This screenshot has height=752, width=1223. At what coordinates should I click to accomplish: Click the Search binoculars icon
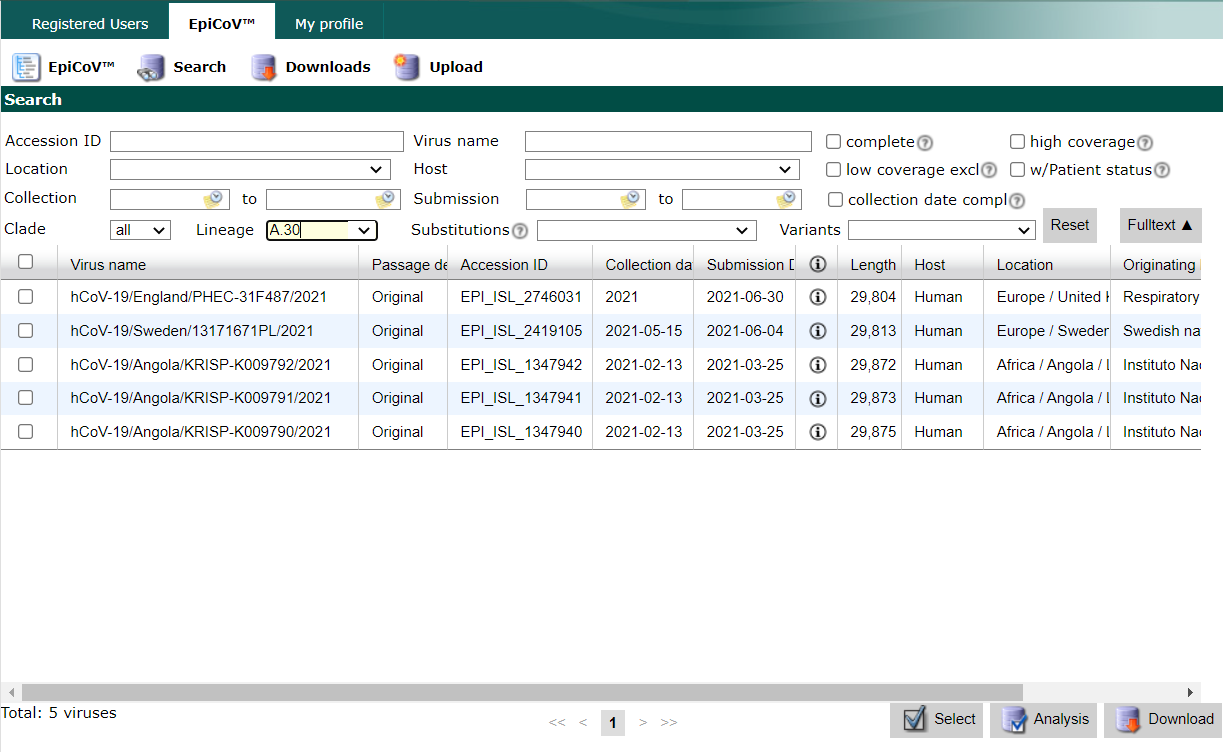pos(151,67)
